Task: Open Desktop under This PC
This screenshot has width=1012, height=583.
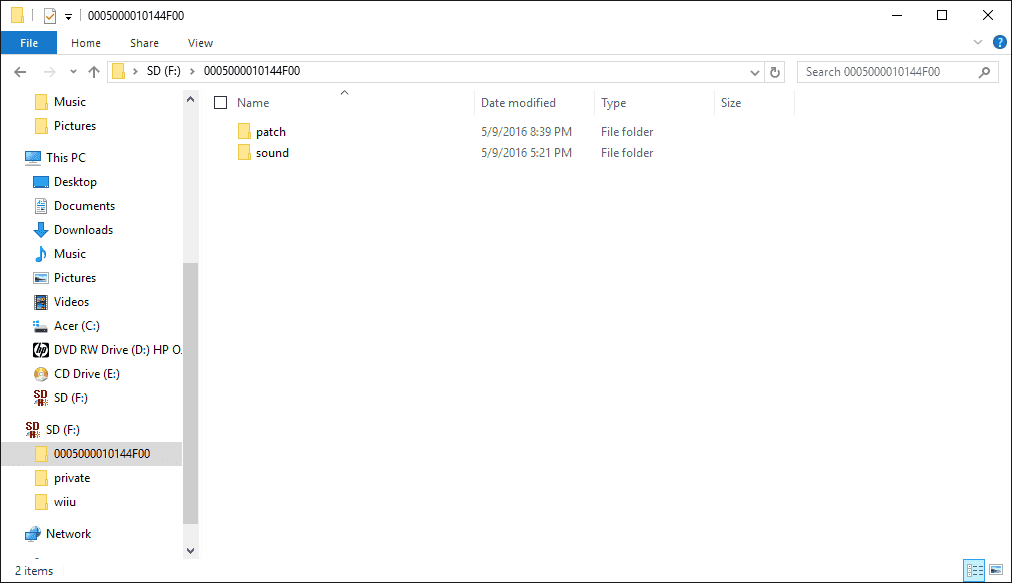Action: tap(75, 182)
